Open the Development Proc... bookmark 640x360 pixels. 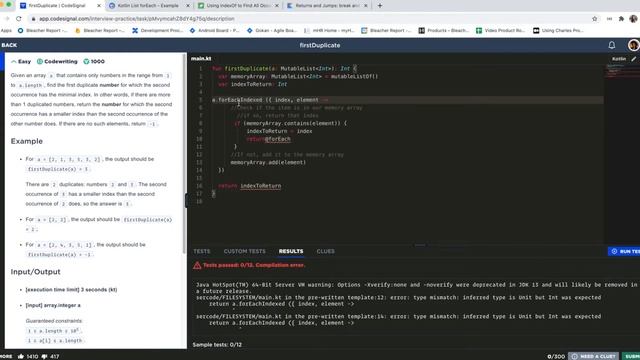click(x=157, y=31)
